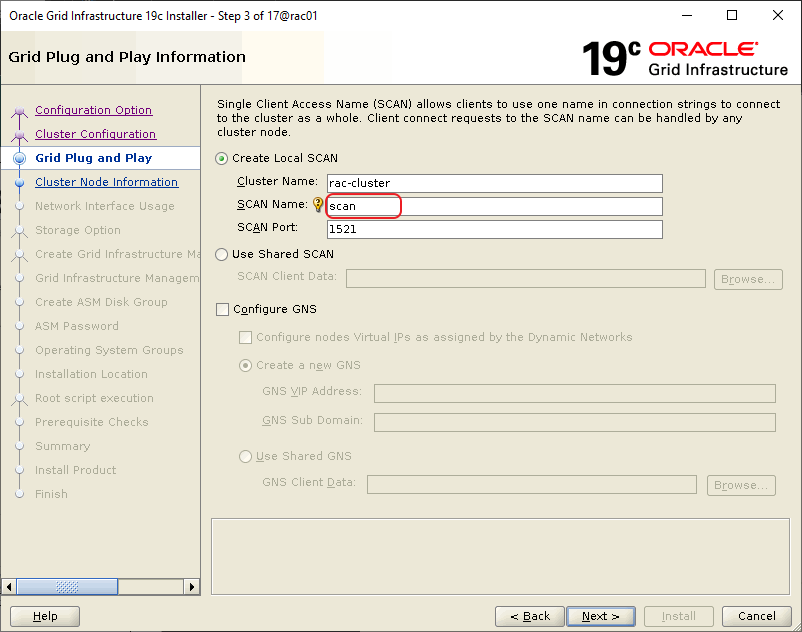Click the Cluster Name input field

(495, 184)
